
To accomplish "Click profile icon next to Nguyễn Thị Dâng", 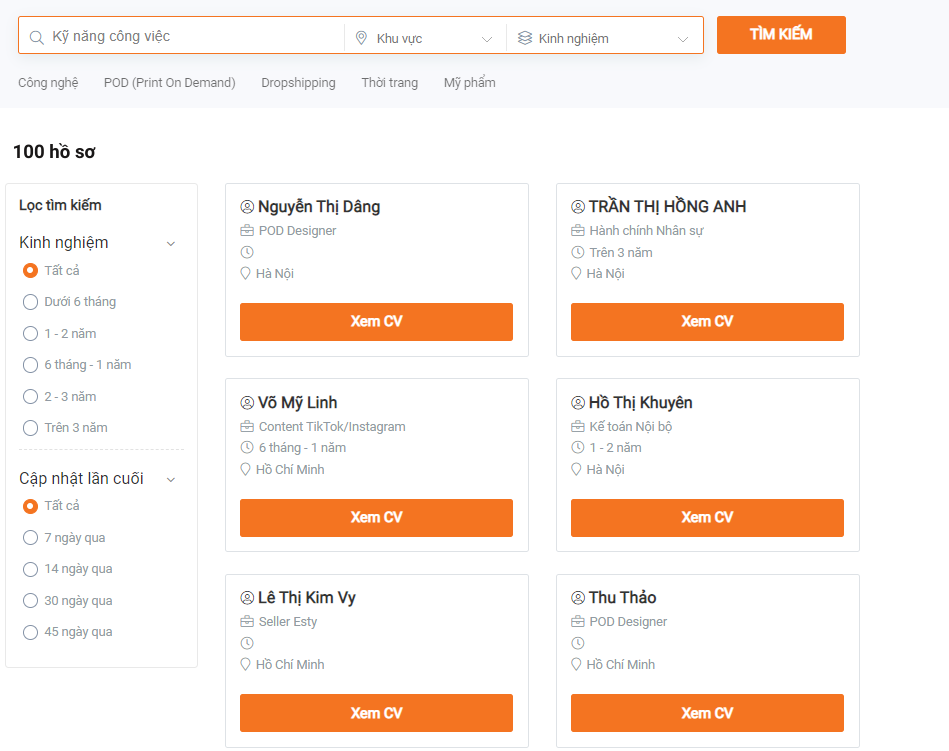I will 247,207.
